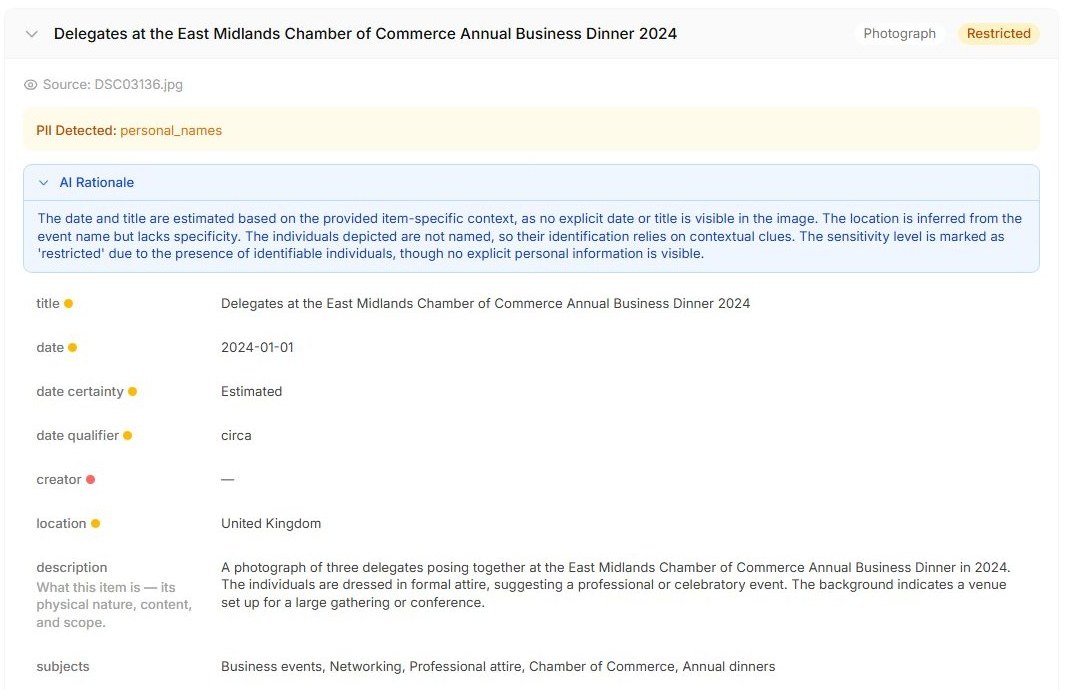Click the yellow indicator beside date qualifier

point(128,436)
